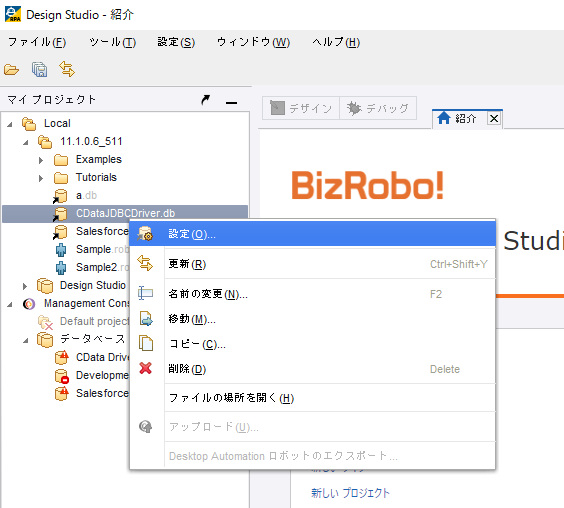
Task: Click the save all toolbar icon
Action: click(39, 69)
